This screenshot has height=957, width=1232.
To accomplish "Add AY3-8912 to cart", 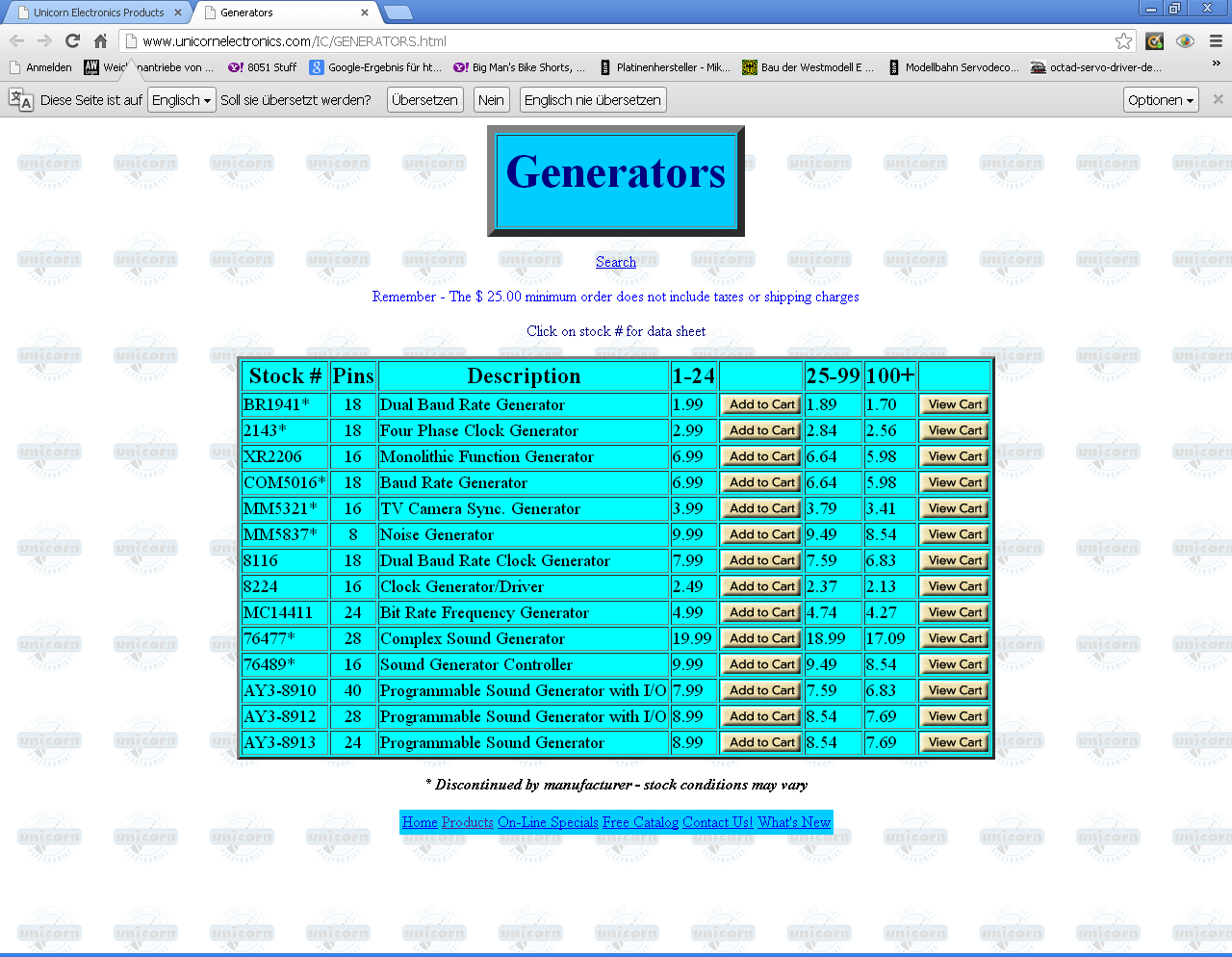I will click(761, 716).
